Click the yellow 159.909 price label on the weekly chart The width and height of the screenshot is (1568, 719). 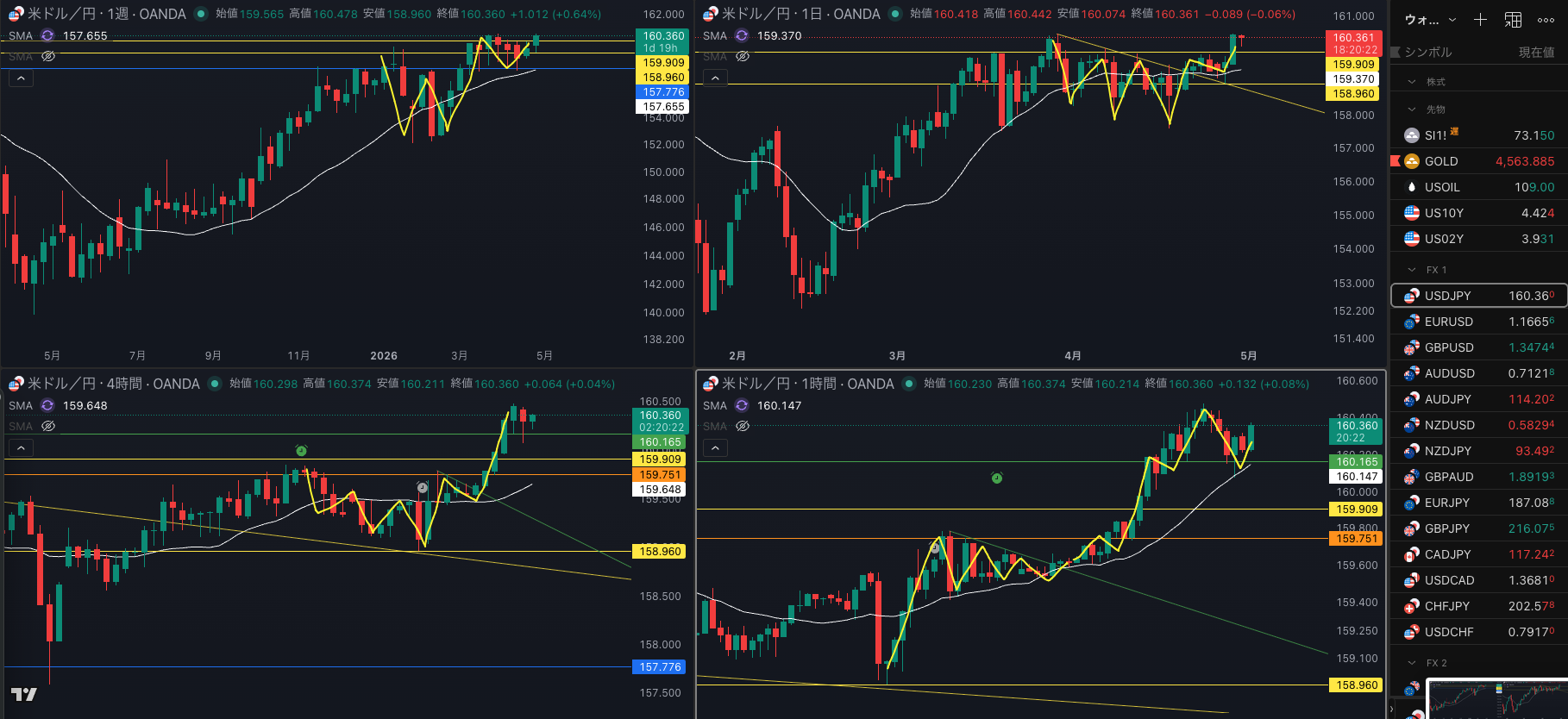coord(662,63)
